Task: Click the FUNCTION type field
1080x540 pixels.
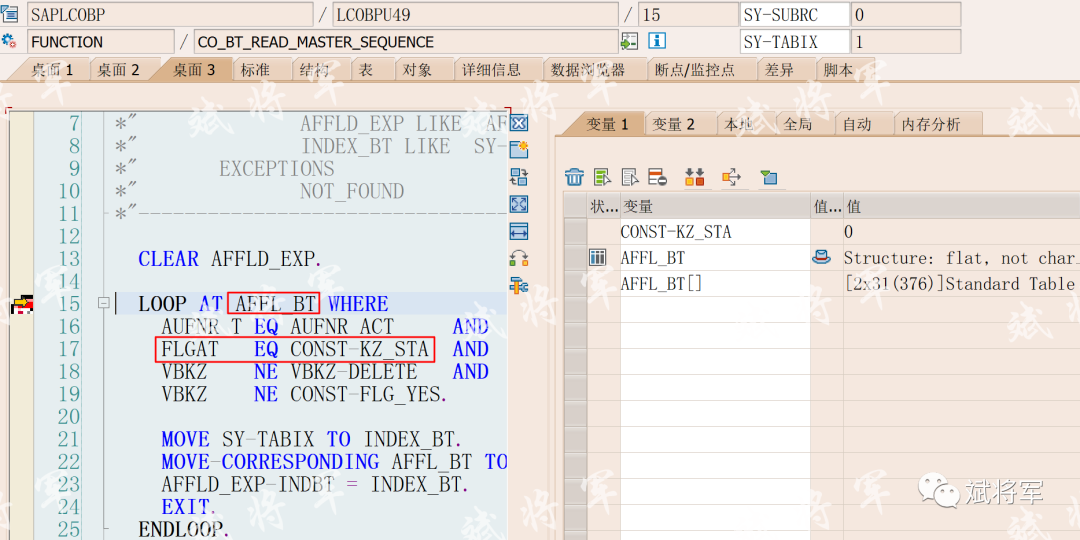Action: 101,42
